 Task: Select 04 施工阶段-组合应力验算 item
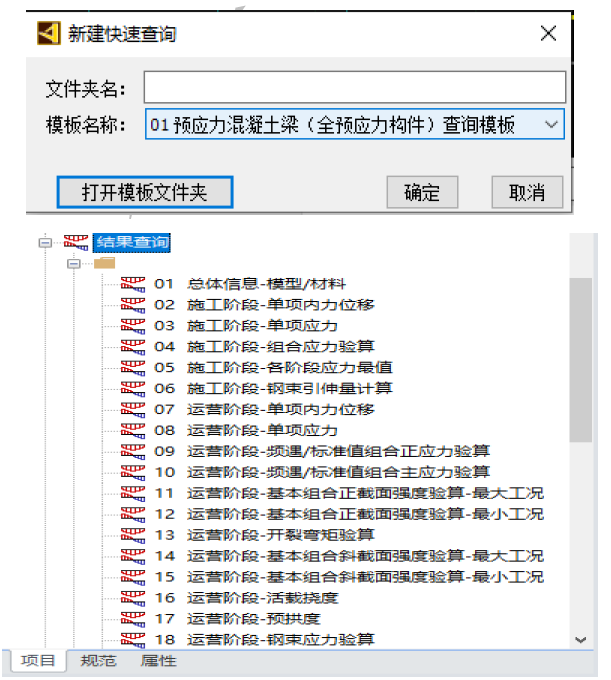point(264,347)
